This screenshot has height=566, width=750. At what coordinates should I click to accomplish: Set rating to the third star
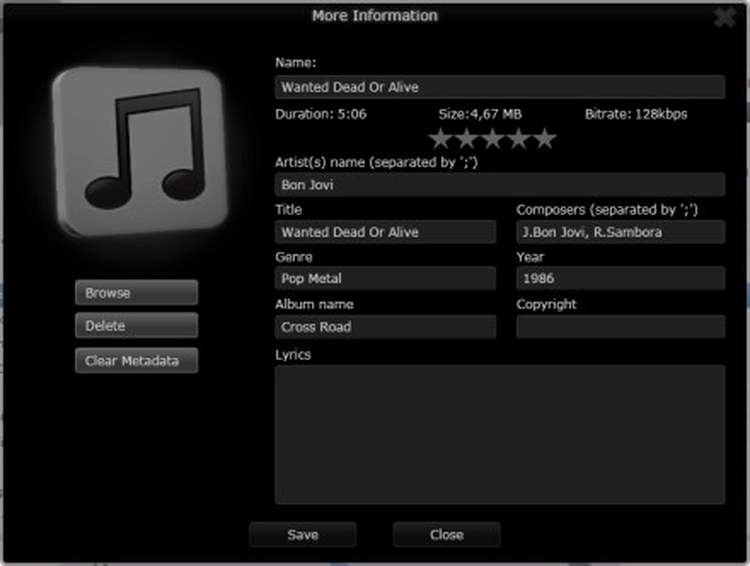[x=492, y=139]
